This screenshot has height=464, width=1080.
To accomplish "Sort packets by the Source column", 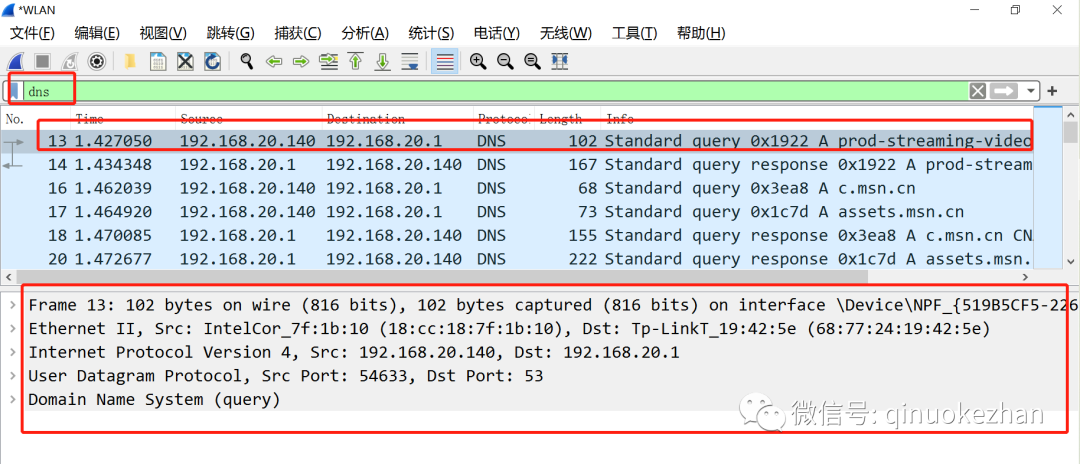I will tap(249, 119).
